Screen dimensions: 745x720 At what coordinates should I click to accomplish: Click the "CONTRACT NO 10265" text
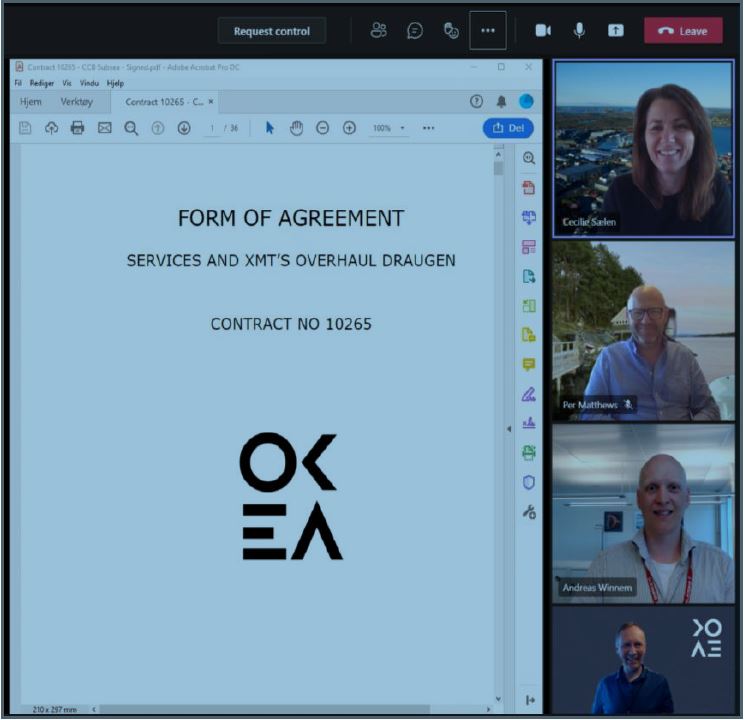point(291,324)
